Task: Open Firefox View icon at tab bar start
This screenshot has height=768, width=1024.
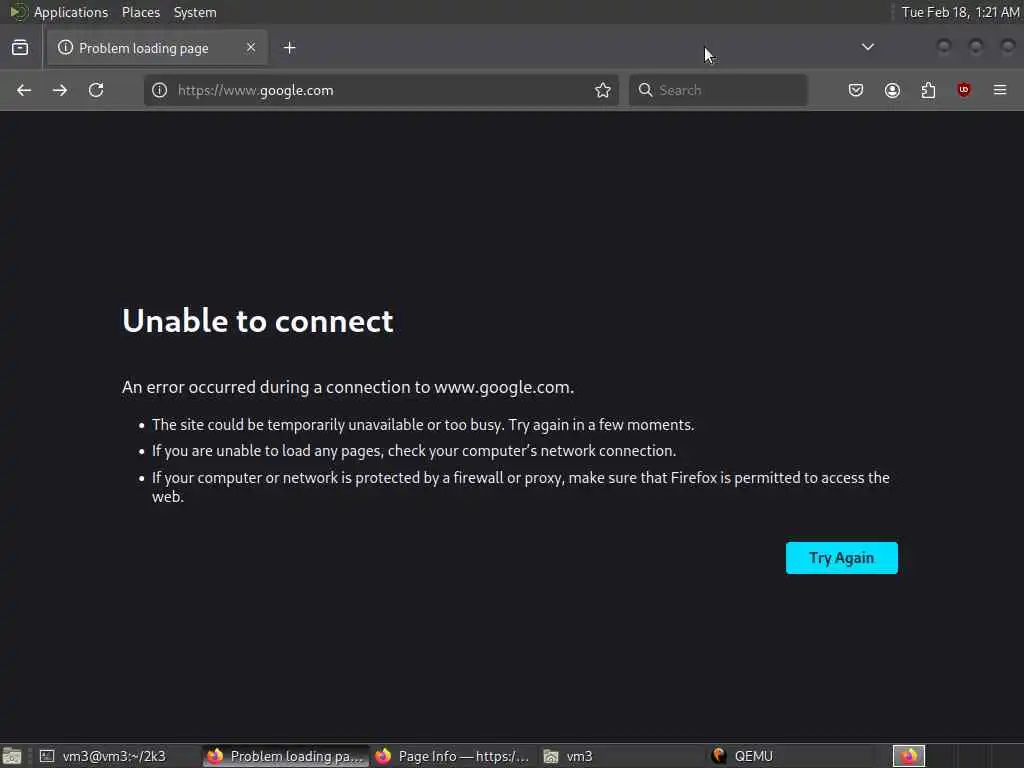Action: click(x=20, y=48)
